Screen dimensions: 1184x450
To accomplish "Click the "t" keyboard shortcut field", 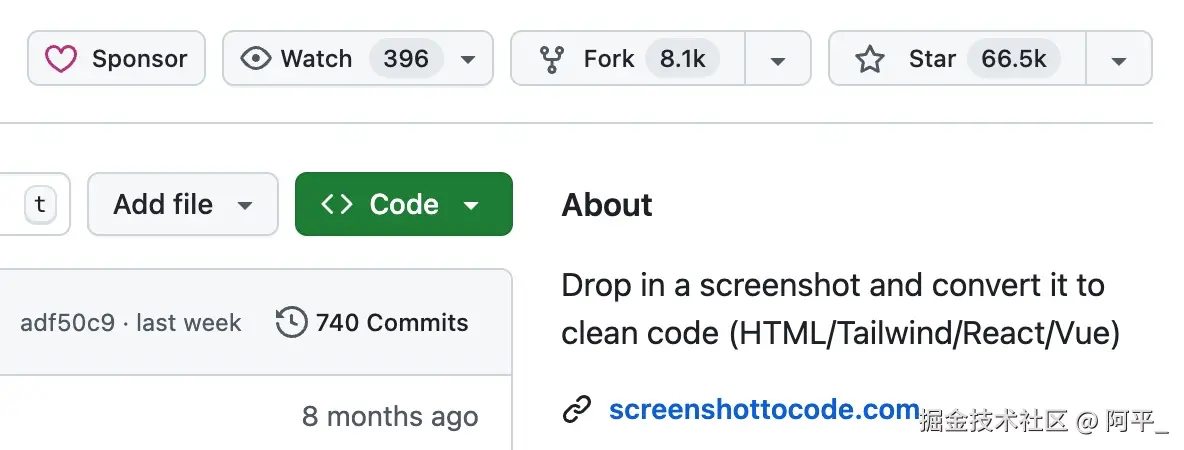I will point(39,204).
